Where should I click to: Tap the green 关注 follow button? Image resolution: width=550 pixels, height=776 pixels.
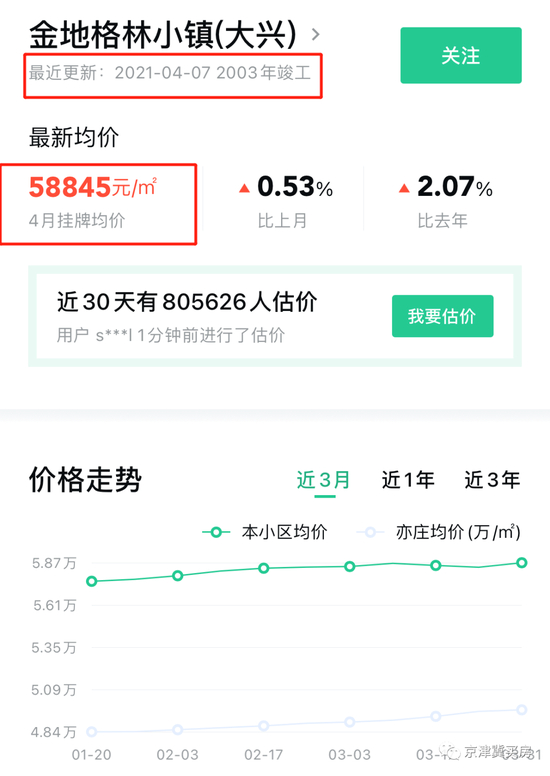pyautogui.click(x=461, y=55)
